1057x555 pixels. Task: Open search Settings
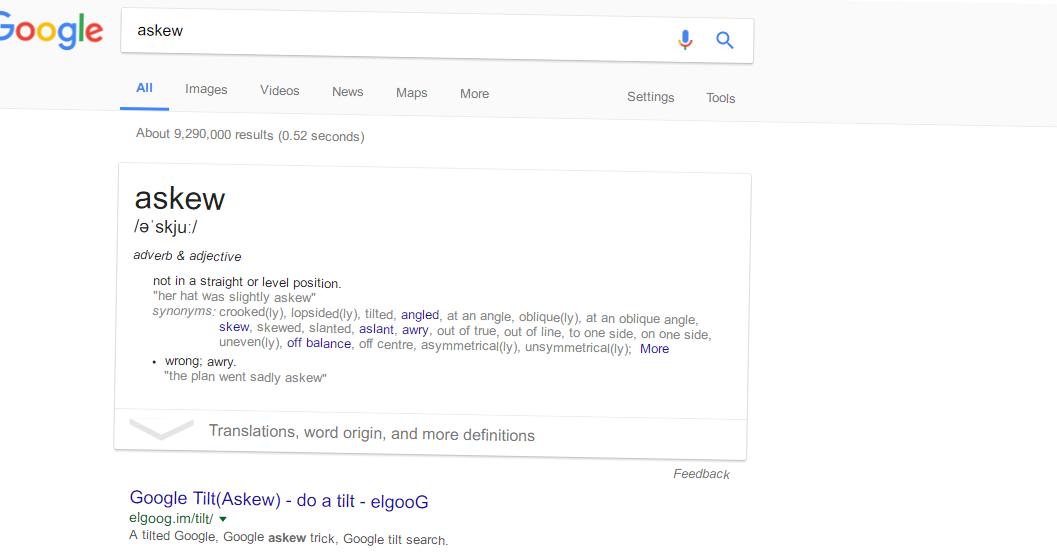coord(651,96)
